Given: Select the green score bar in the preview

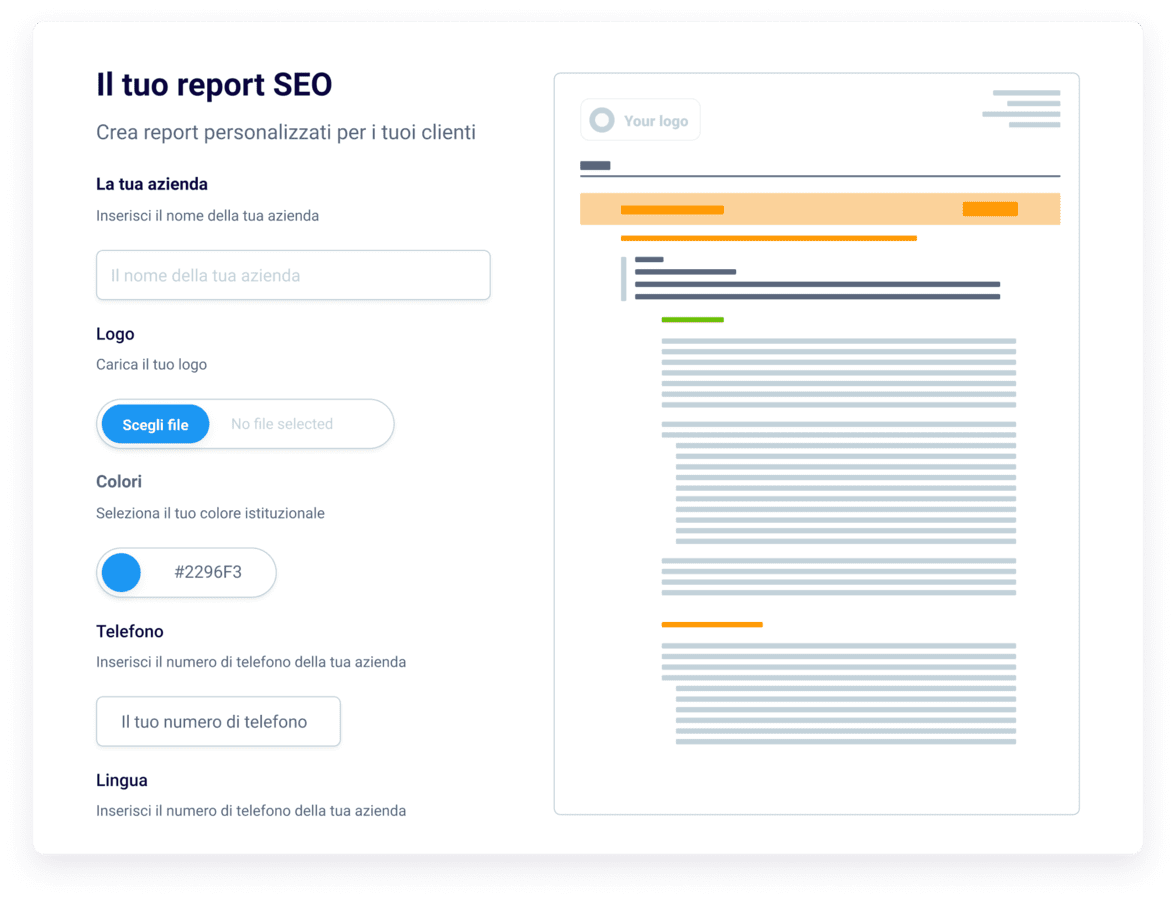Looking at the screenshot, I should coord(691,319).
